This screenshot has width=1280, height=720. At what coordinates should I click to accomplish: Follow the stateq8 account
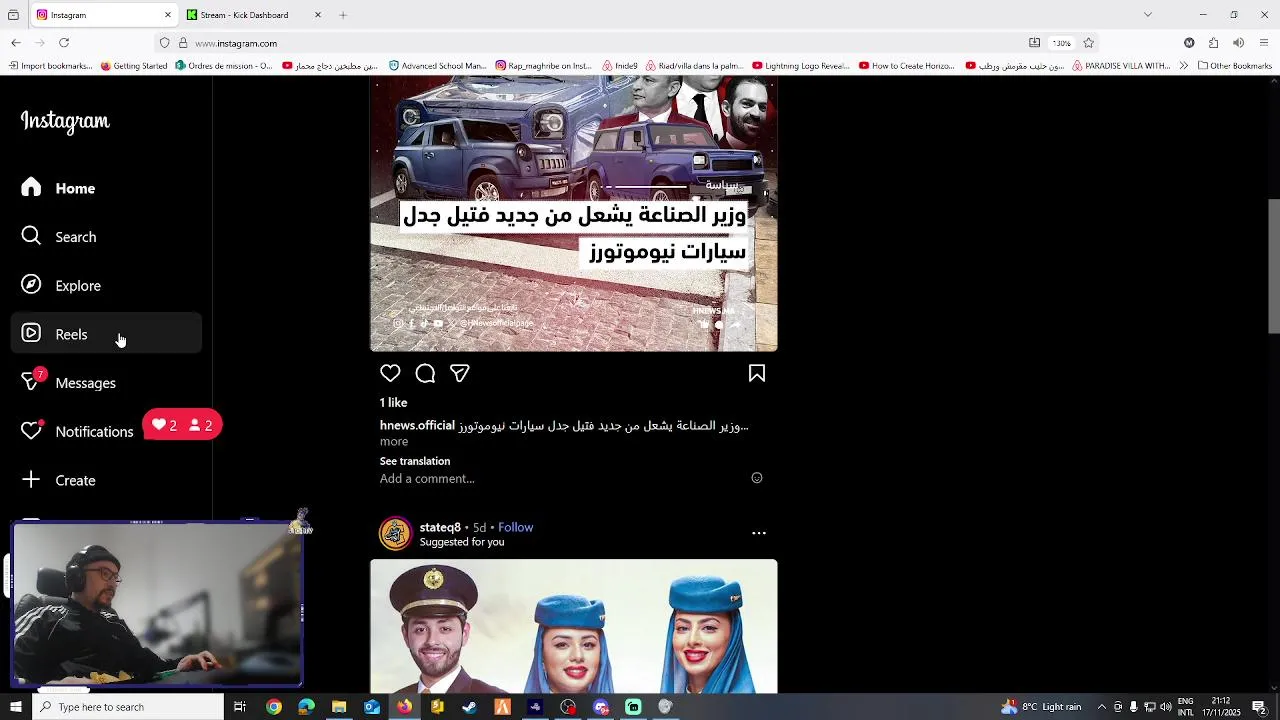tap(516, 527)
